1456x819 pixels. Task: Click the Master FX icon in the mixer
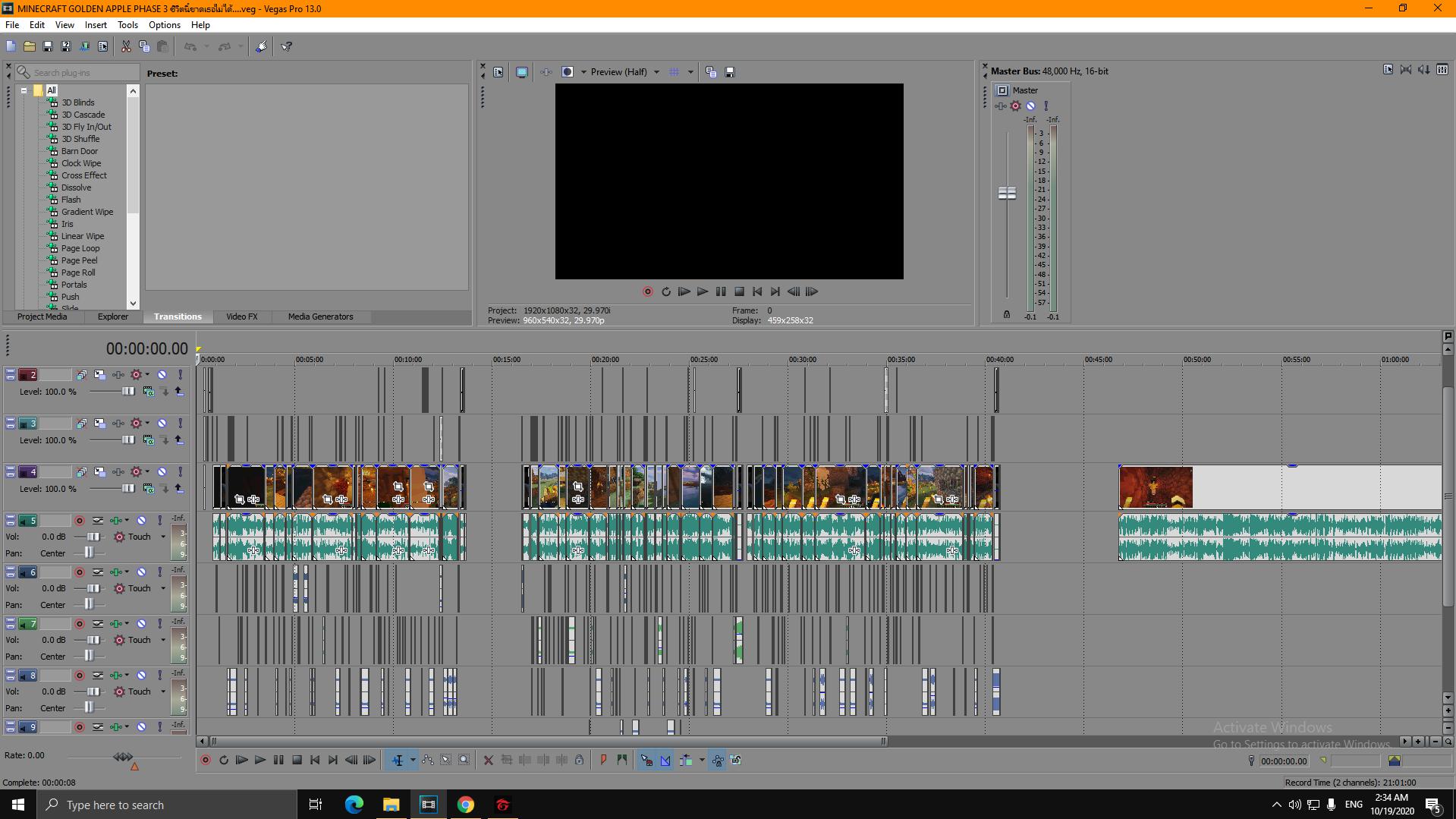click(1001, 106)
